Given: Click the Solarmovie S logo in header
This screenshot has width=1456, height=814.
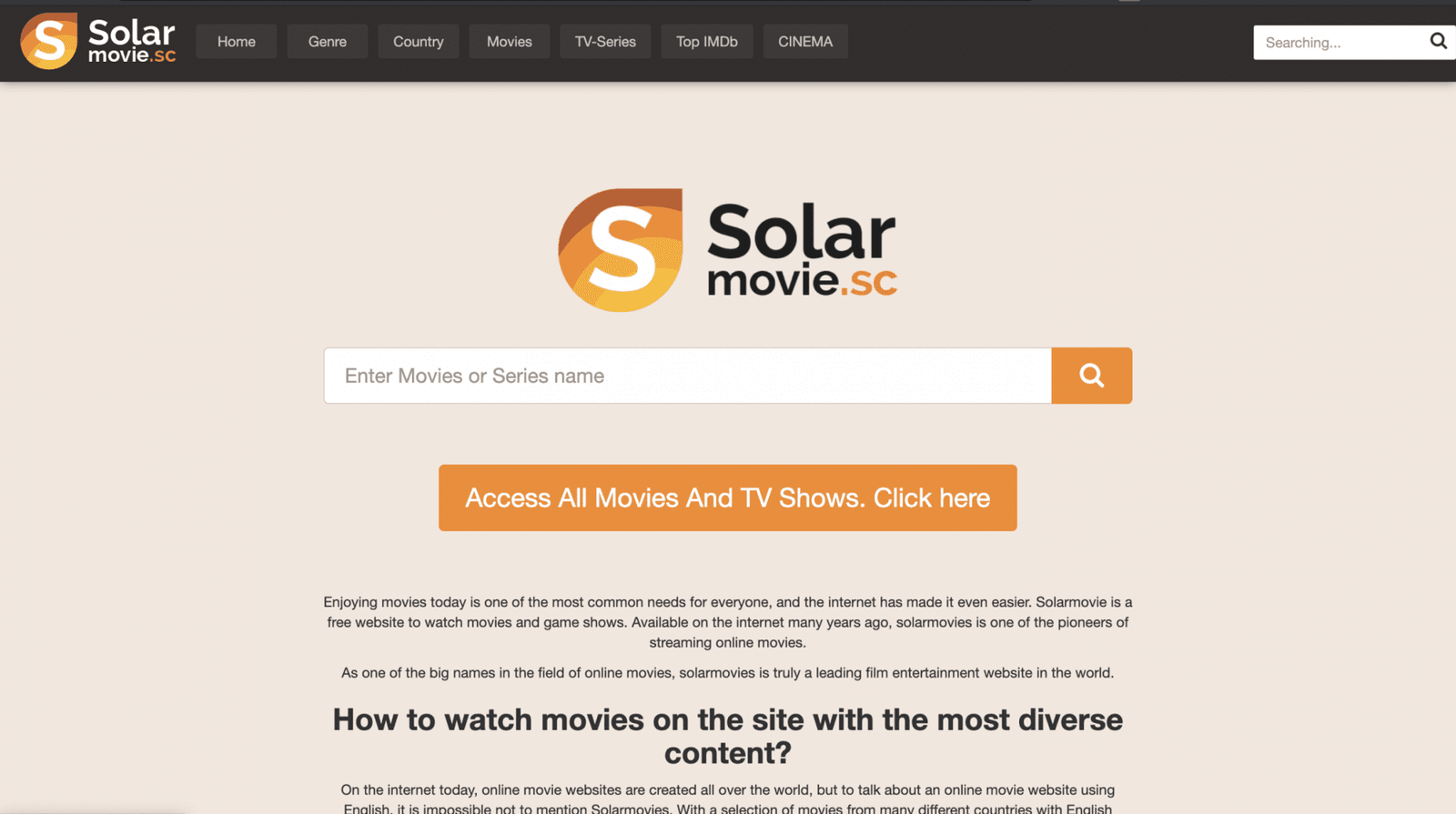Looking at the screenshot, I should (x=49, y=41).
